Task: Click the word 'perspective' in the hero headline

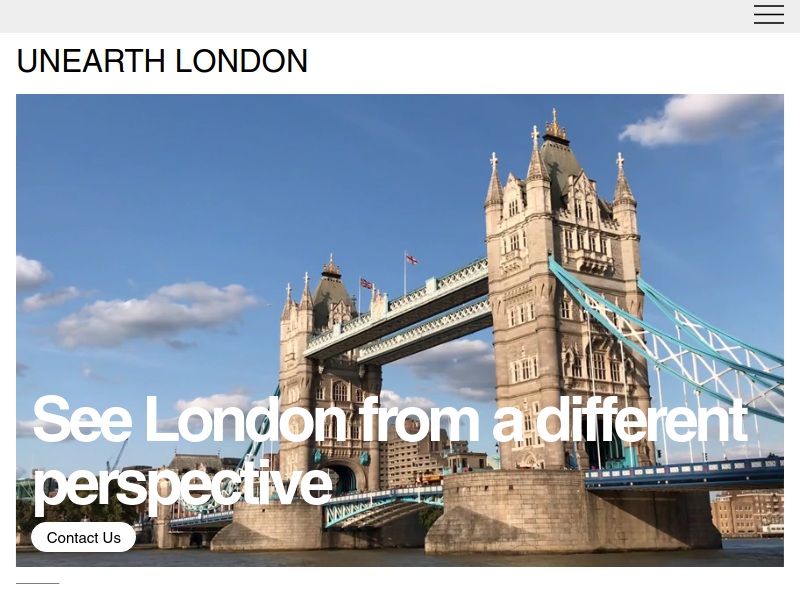Action: pyautogui.click(x=183, y=483)
